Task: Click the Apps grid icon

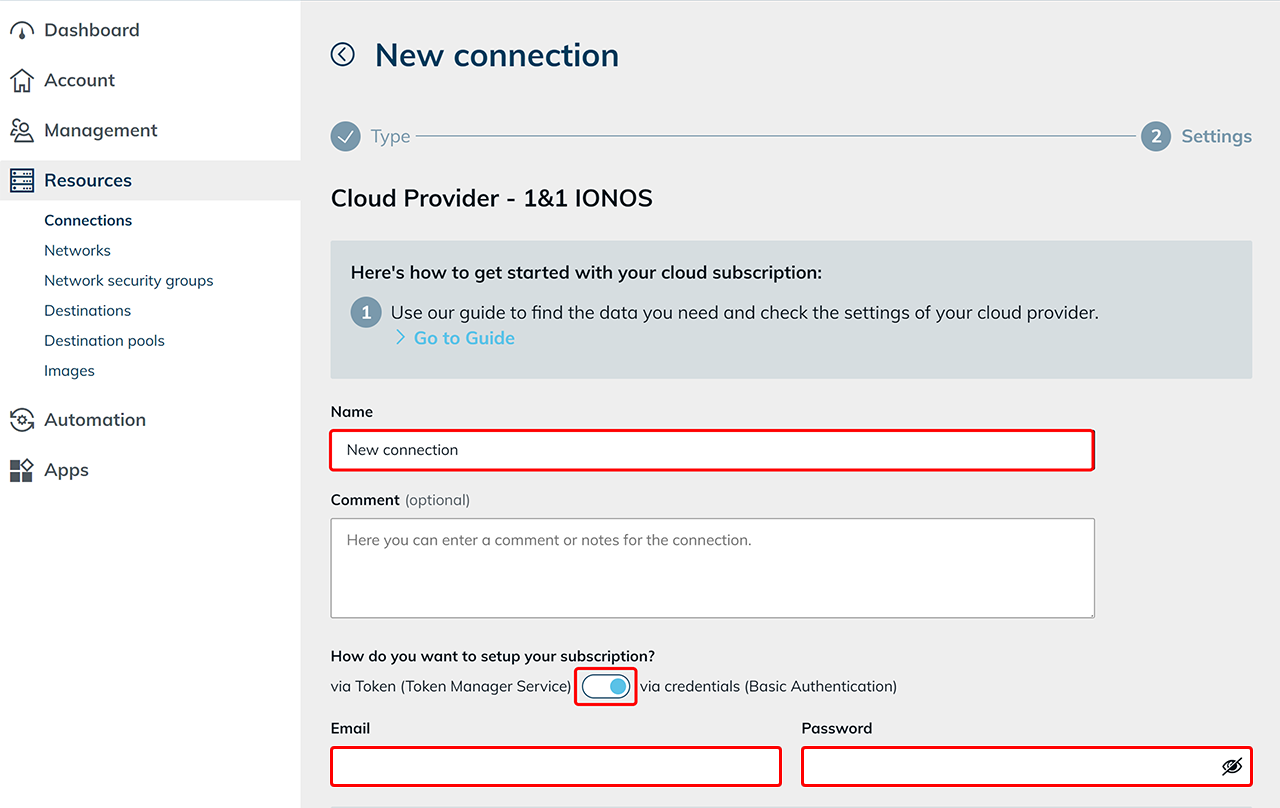Action: (21, 470)
